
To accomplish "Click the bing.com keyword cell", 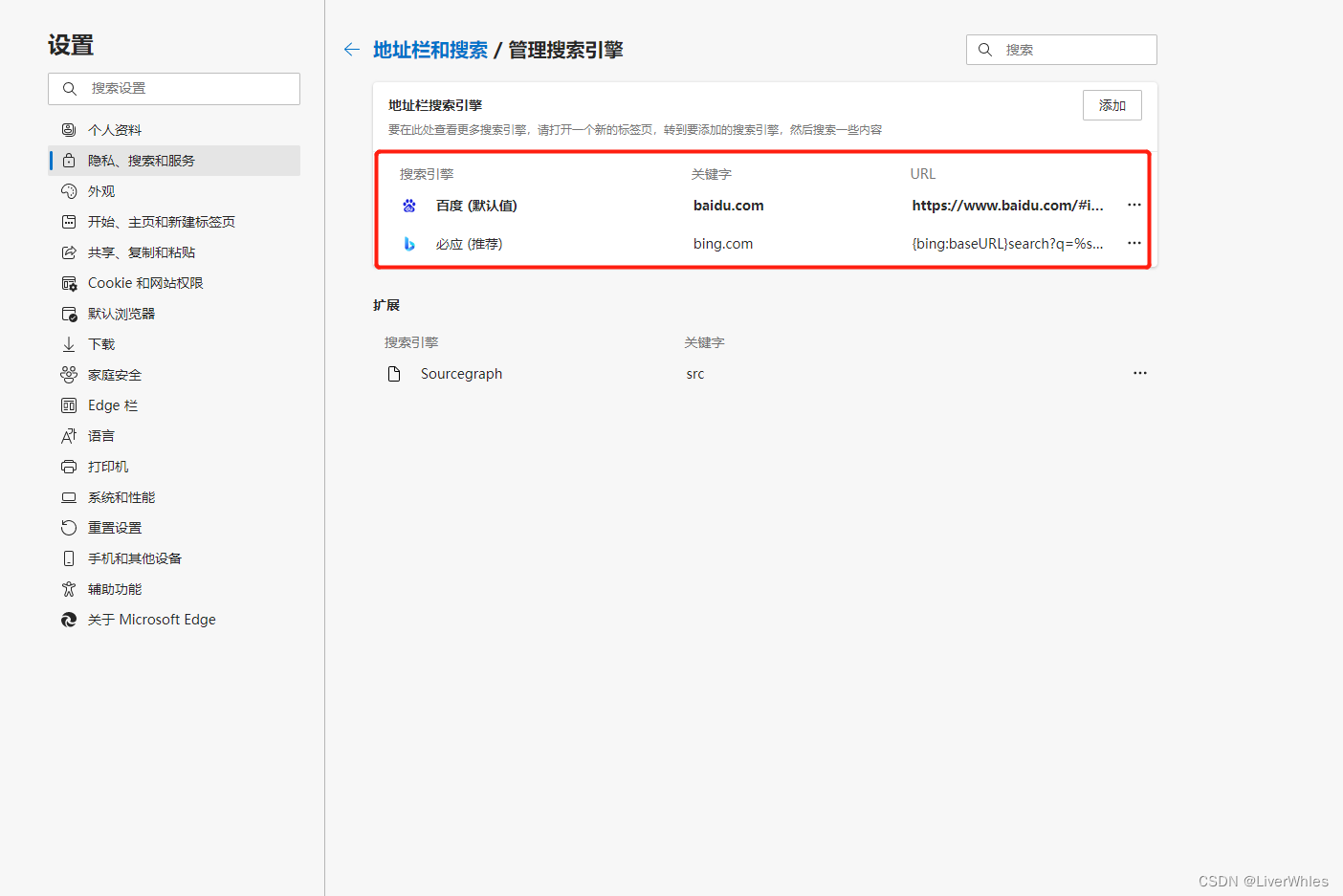I will pyautogui.click(x=723, y=244).
